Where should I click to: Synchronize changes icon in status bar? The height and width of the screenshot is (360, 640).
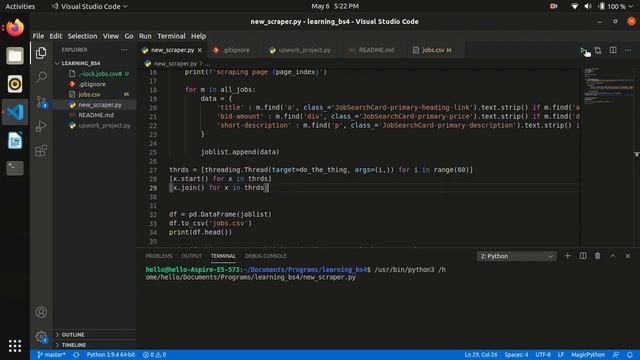(x=76, y=355)
